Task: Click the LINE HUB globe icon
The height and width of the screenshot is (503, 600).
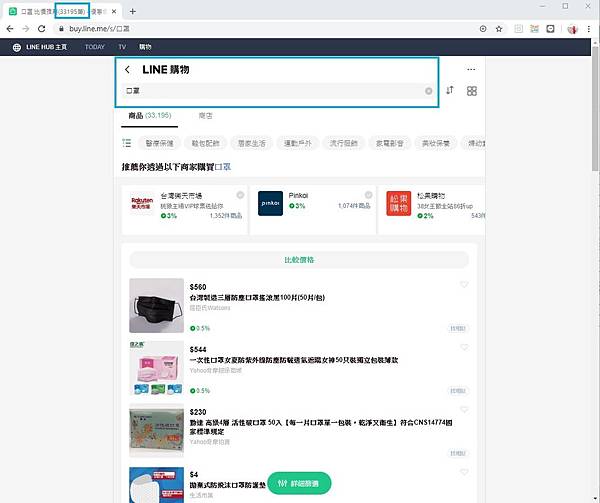Action: [x=17, y=47]
